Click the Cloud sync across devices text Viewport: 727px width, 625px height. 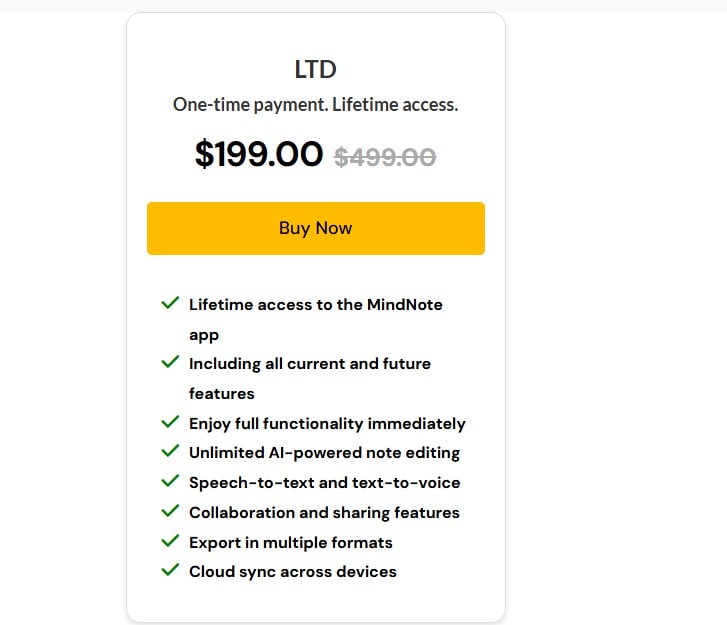pyautogui.click(x=292, y=572)
